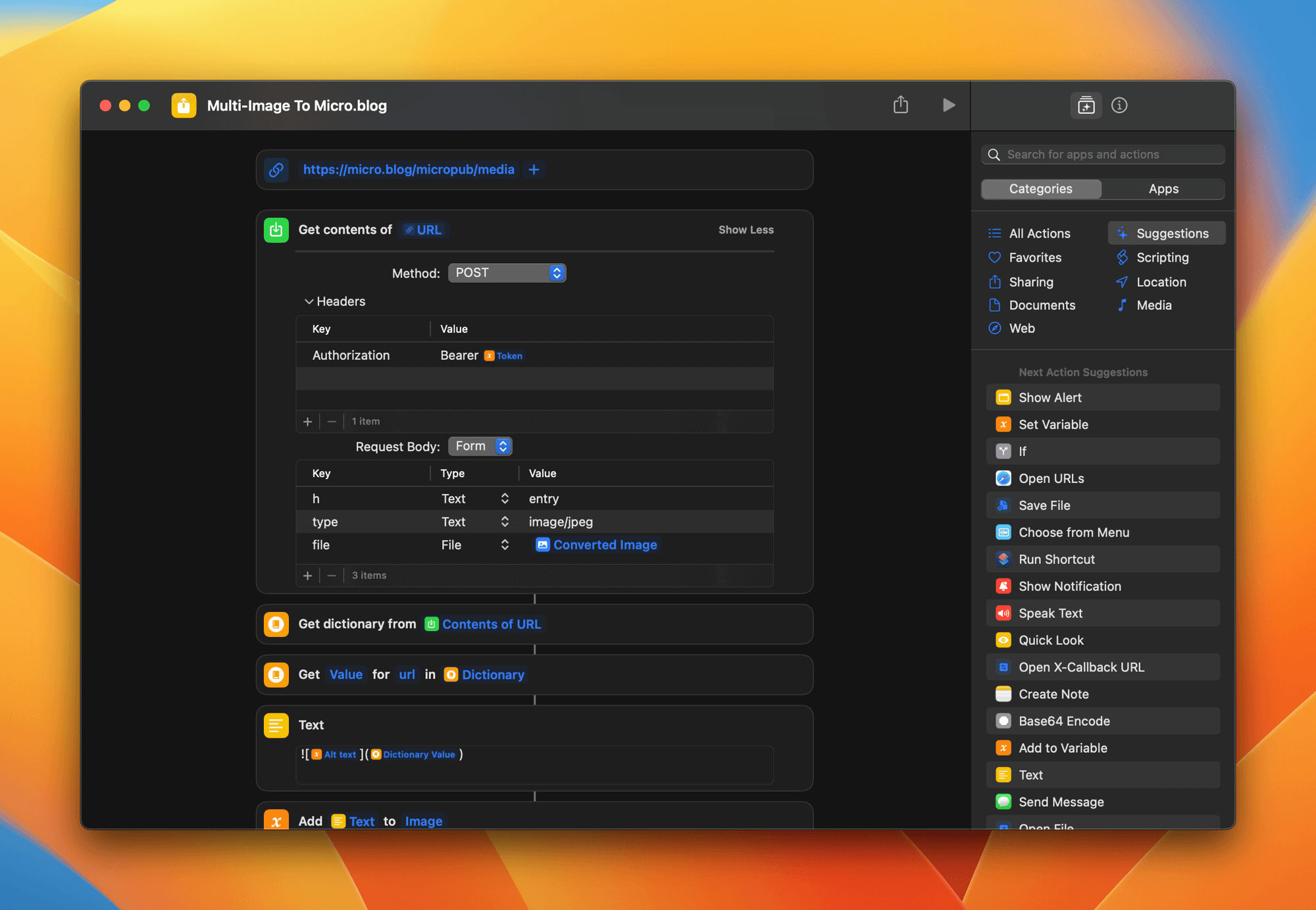Click the Alt text variable in Text
This screenshot has width=1316, height=910.
click(334, 755)
